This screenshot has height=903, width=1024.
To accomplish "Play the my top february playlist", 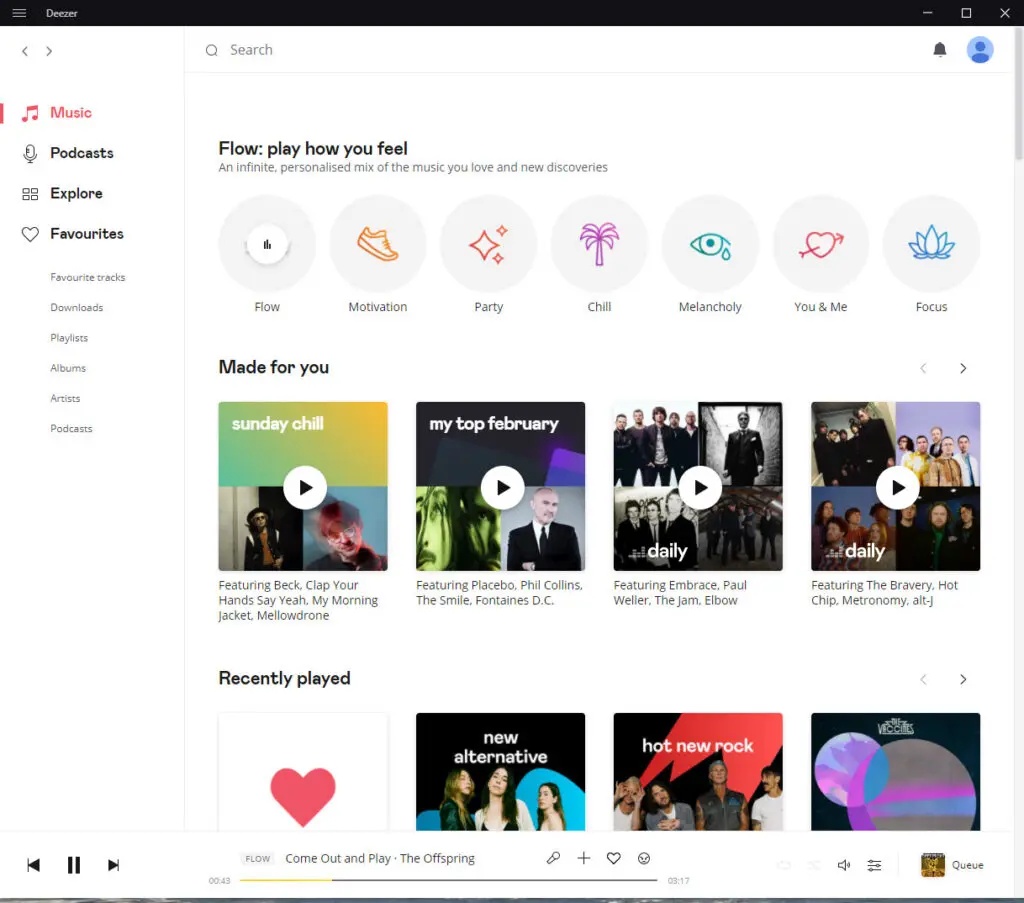I will [503, 487].
